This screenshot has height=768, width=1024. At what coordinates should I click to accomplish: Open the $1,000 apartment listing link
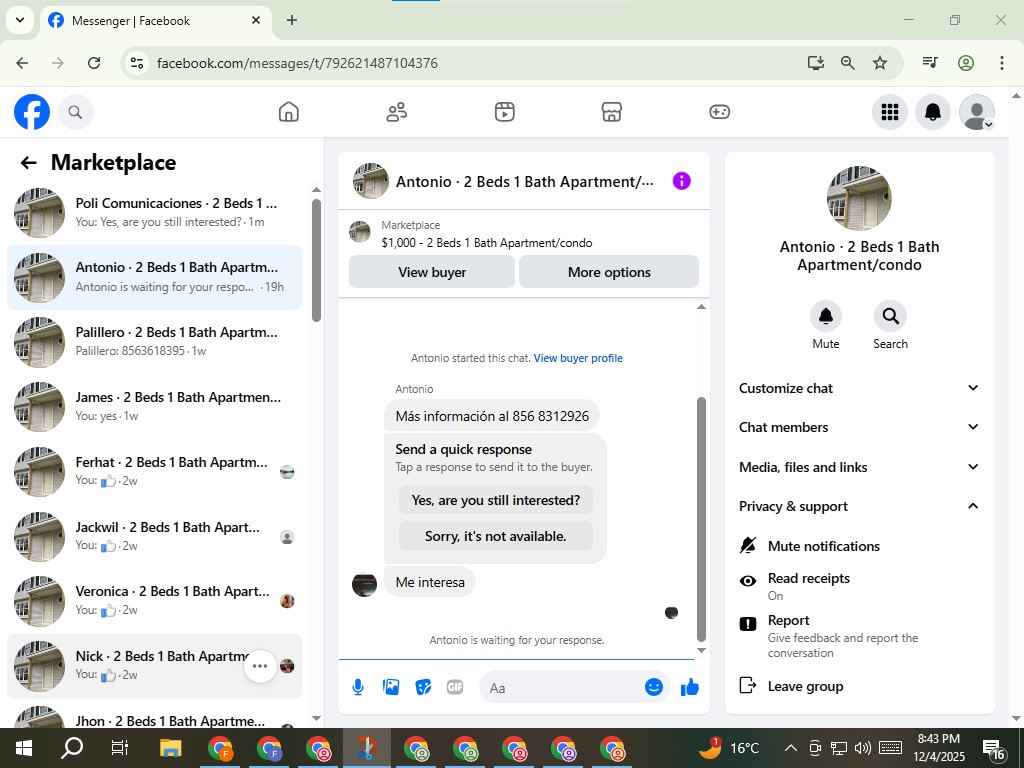coord(487,243)
